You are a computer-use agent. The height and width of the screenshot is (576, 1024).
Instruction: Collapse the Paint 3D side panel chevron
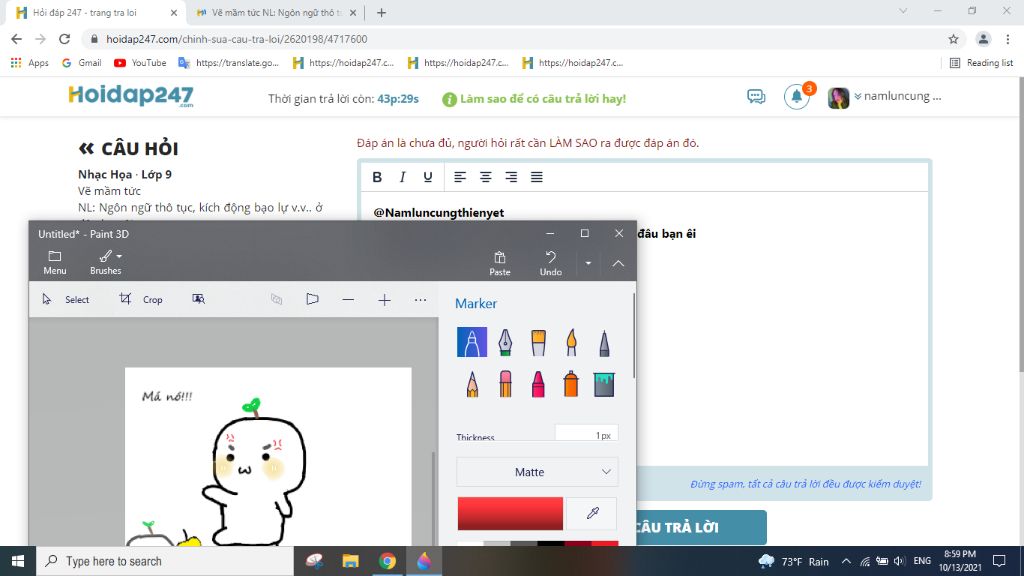point(618,263)
